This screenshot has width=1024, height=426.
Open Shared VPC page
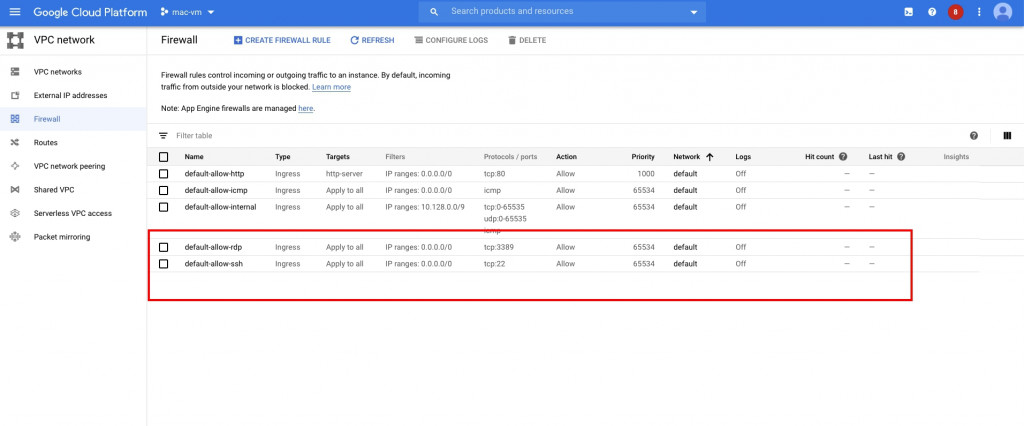(x=54, y=189)
